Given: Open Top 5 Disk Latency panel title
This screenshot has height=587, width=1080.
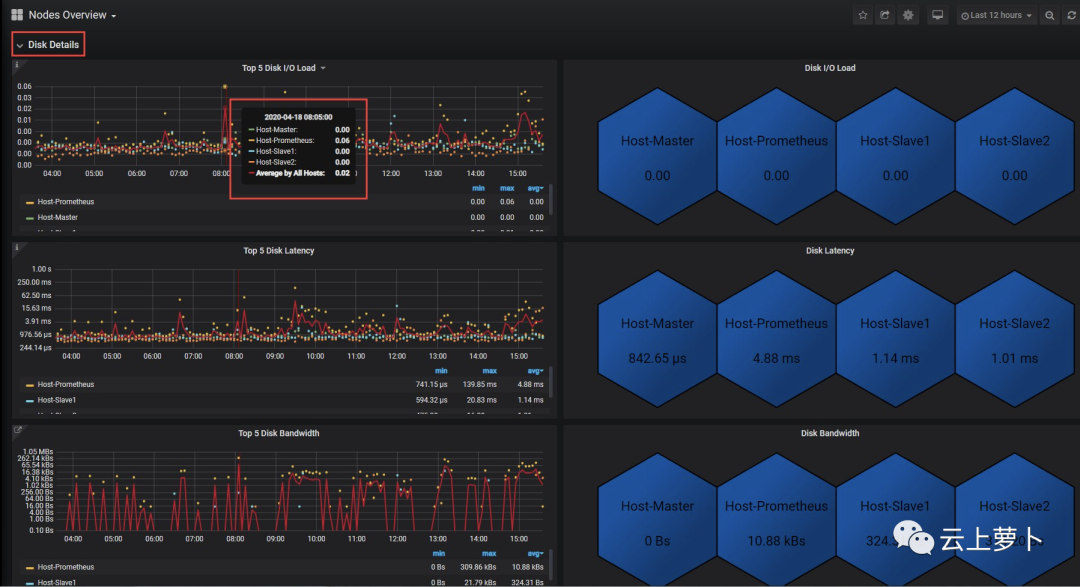Looking at the screenshot, I should tap(278, 250).
